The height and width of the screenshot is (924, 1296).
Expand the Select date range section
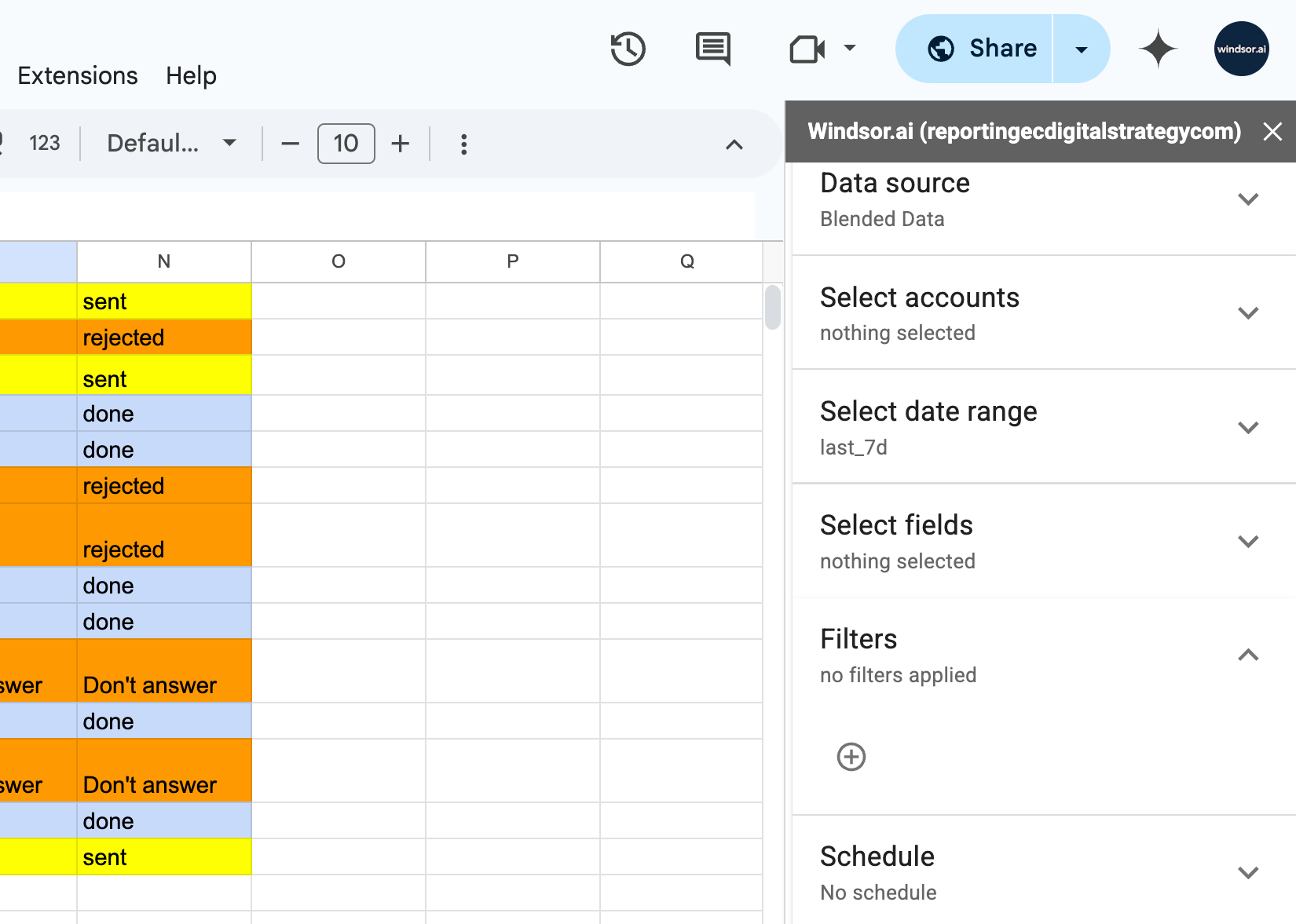[x=1247, y=427]
